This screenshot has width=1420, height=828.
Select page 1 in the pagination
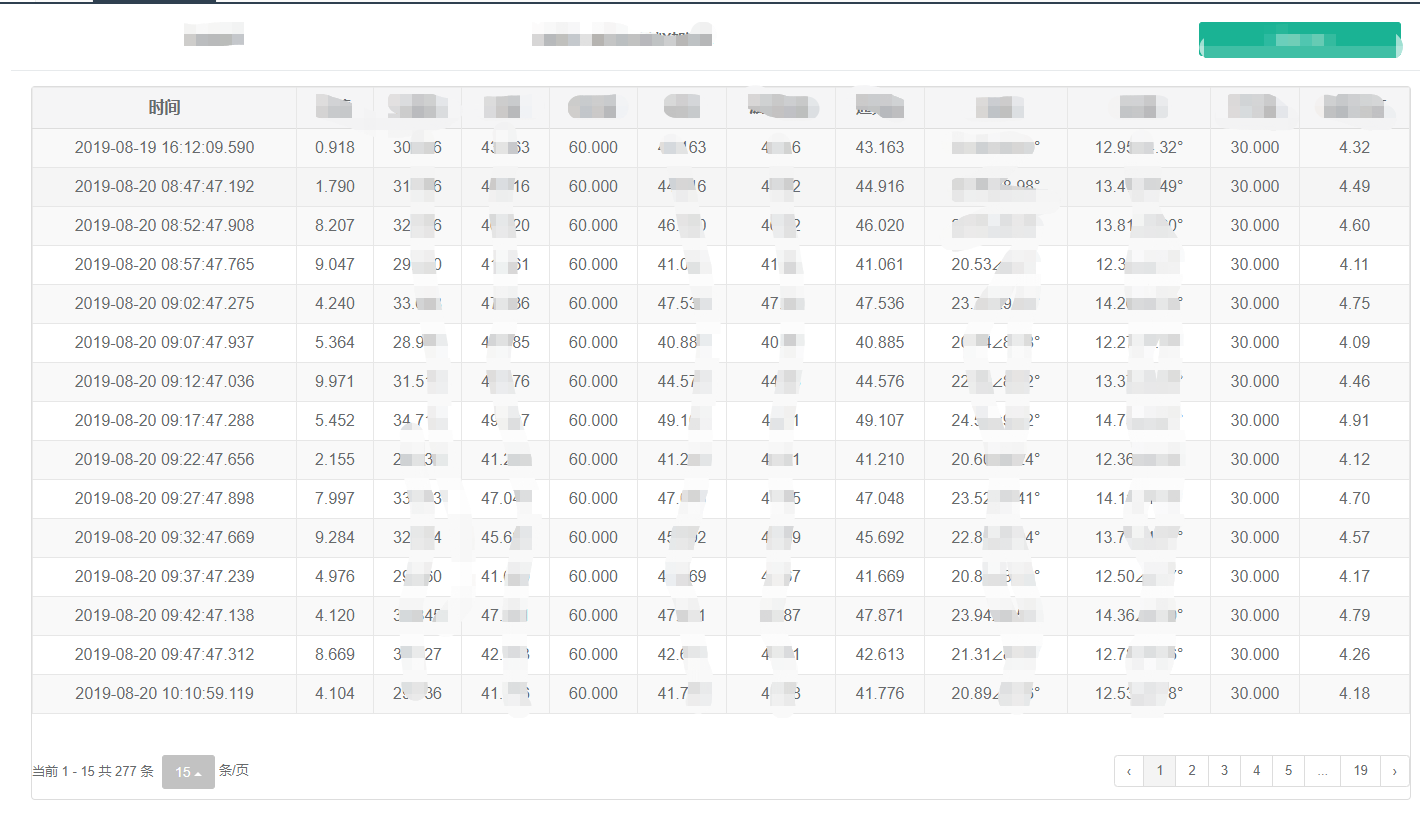1160,771
